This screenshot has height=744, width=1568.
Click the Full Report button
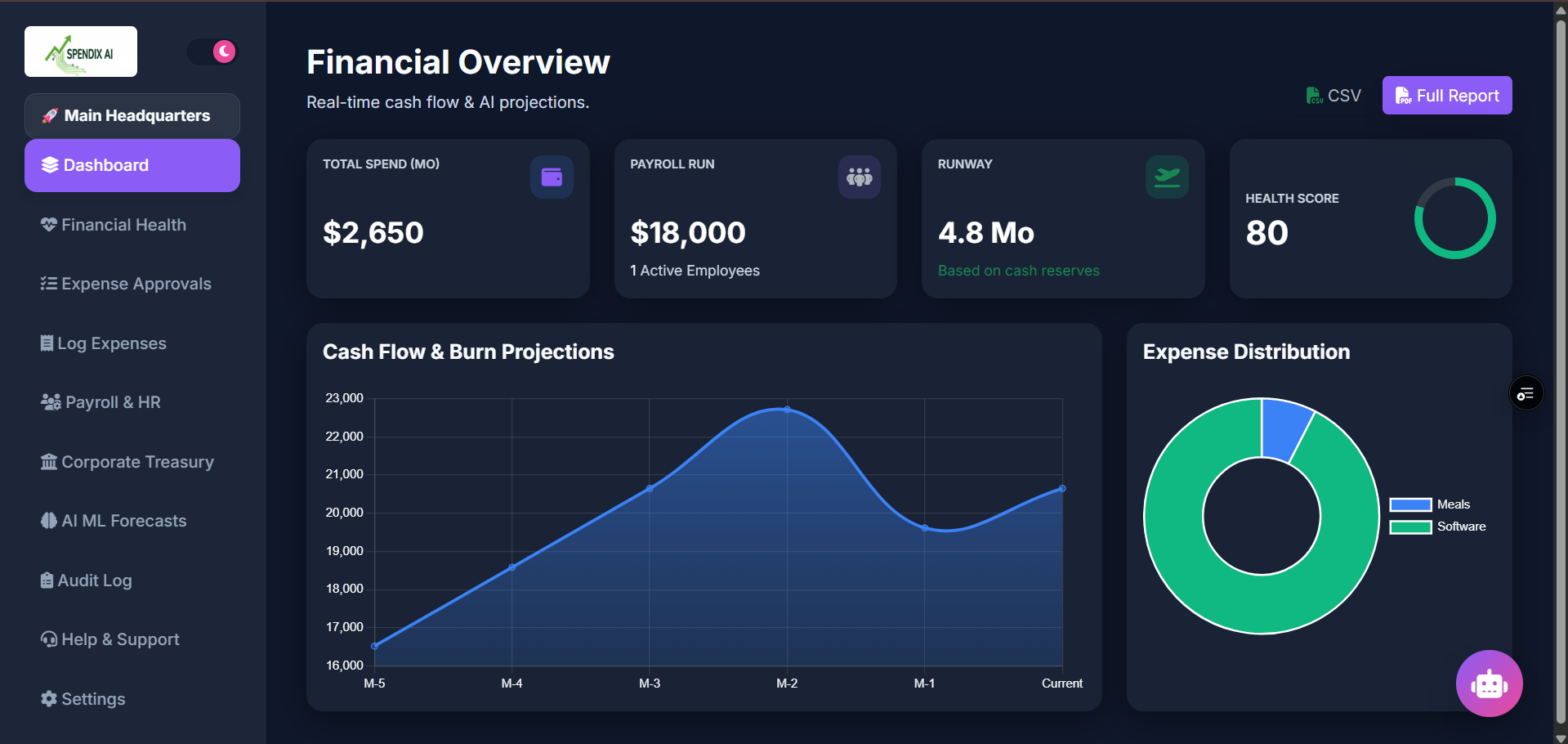point(1446,95)
